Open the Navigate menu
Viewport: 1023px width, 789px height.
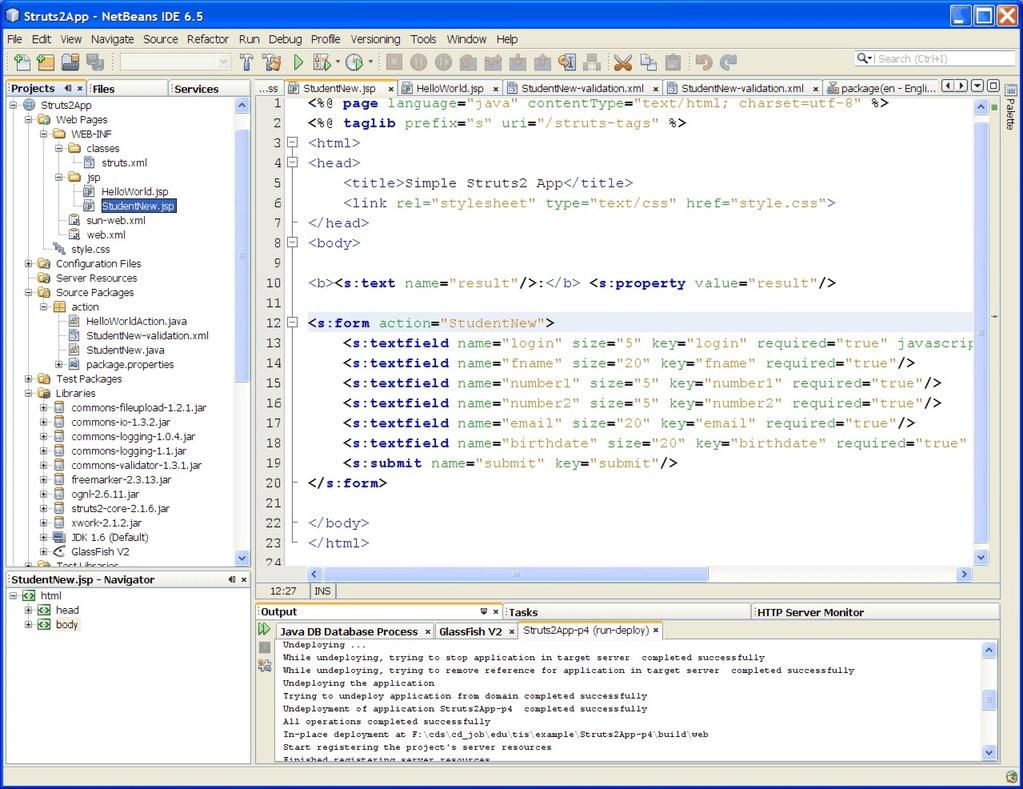(112, 39)
